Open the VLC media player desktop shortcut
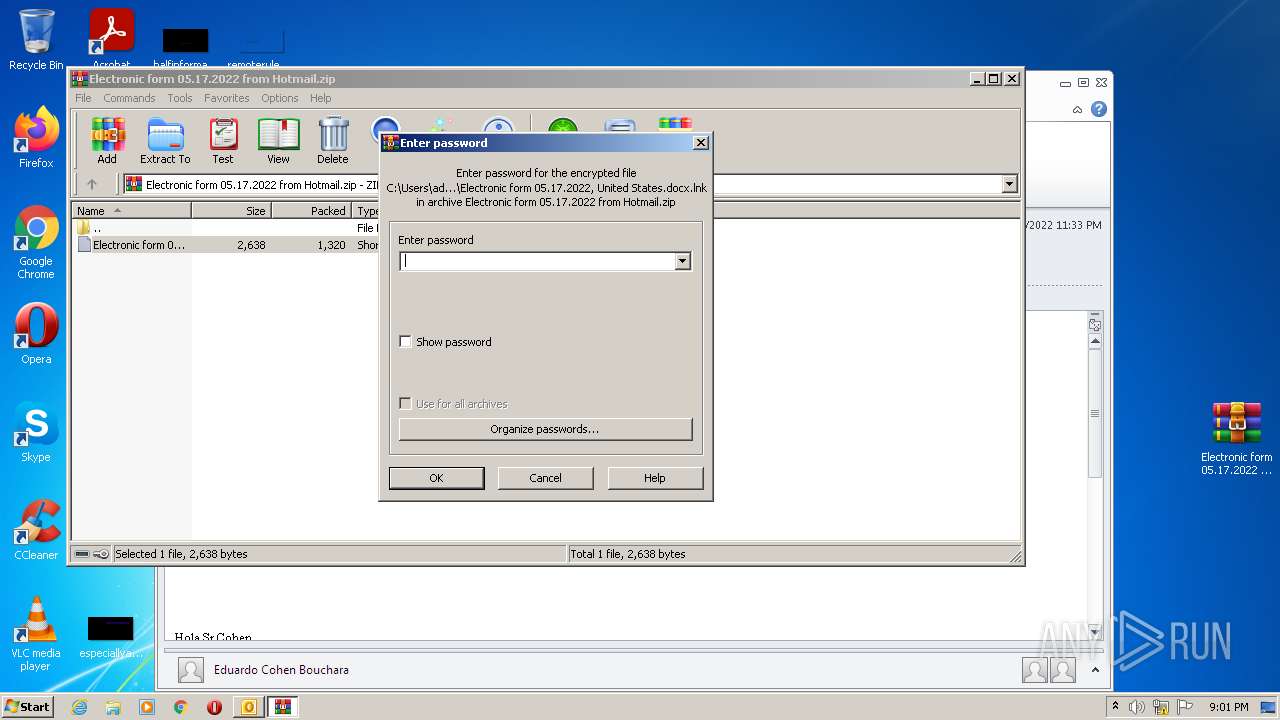Image resolution: width=1280 pixels, height=720 pixels. click(36, 634)
